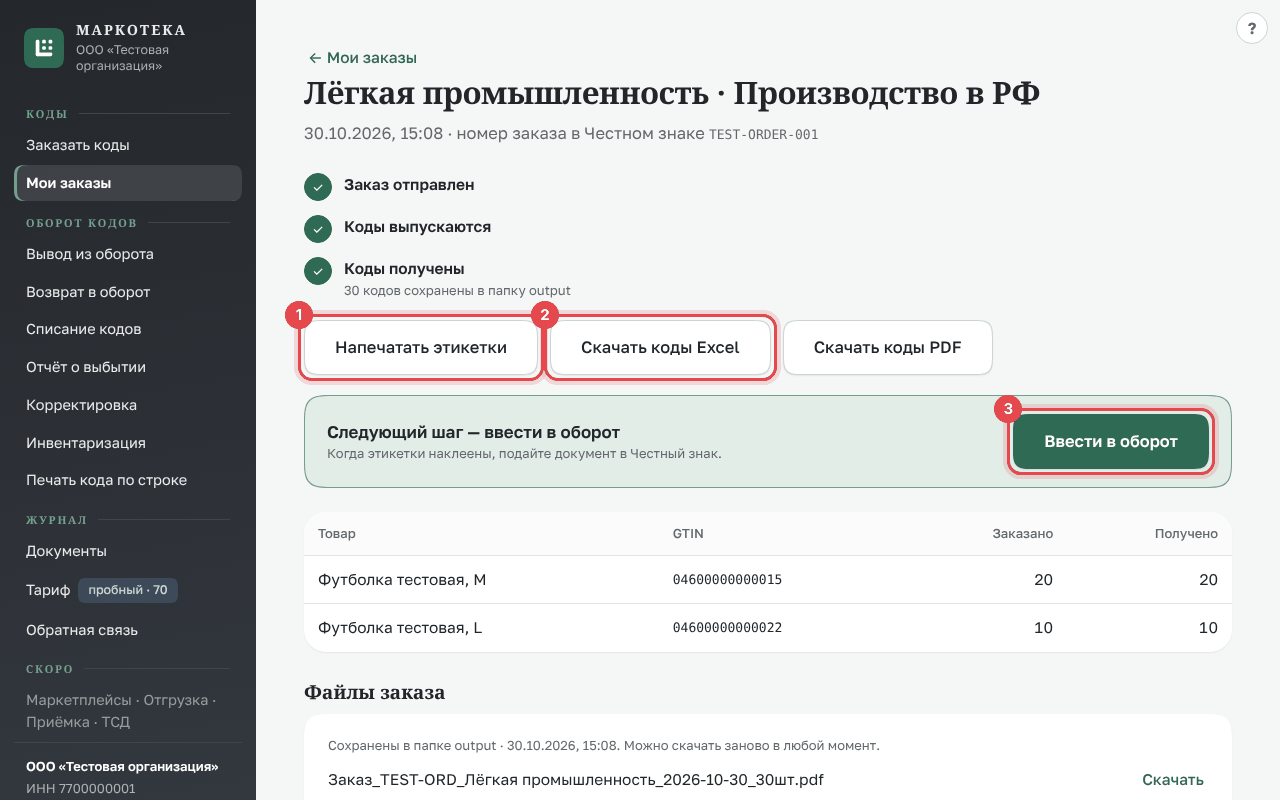Select Мои заказы in sidebar
This screenshot has width=1280, height=800.
(x=128, y=183)
